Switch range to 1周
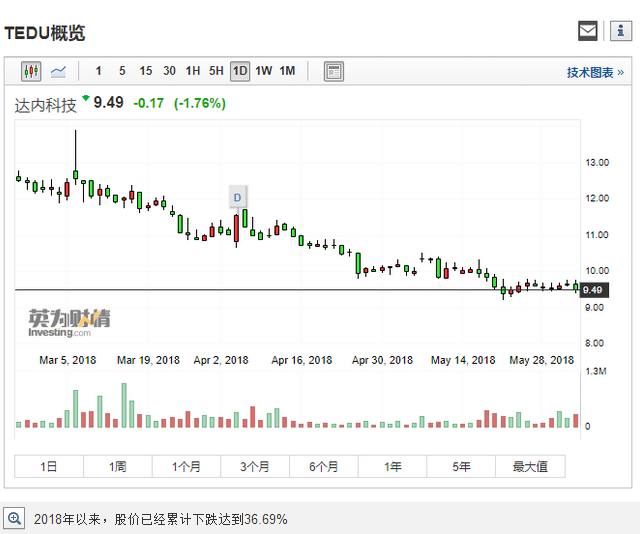The image size is (640, 534). tap(118, 466)
